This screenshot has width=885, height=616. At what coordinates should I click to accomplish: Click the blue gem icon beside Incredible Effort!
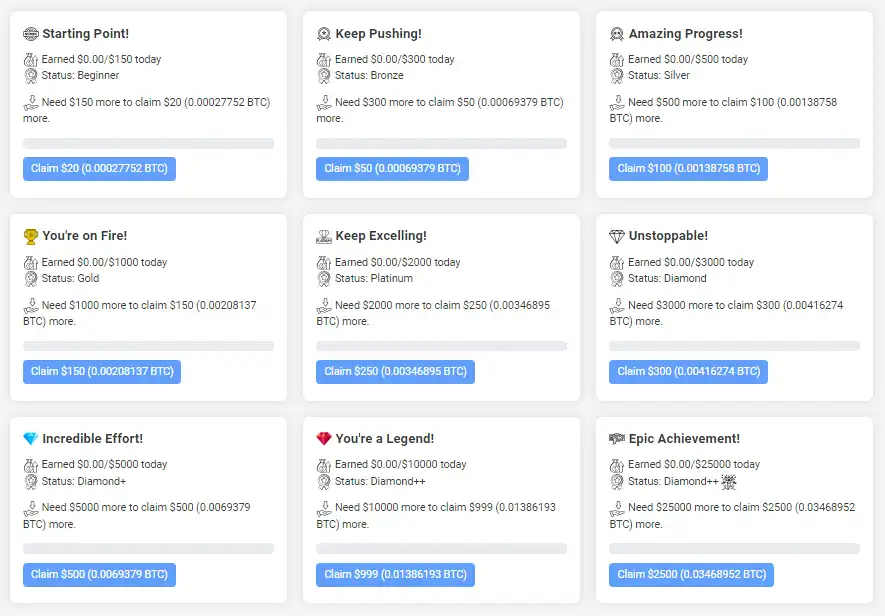30,439
